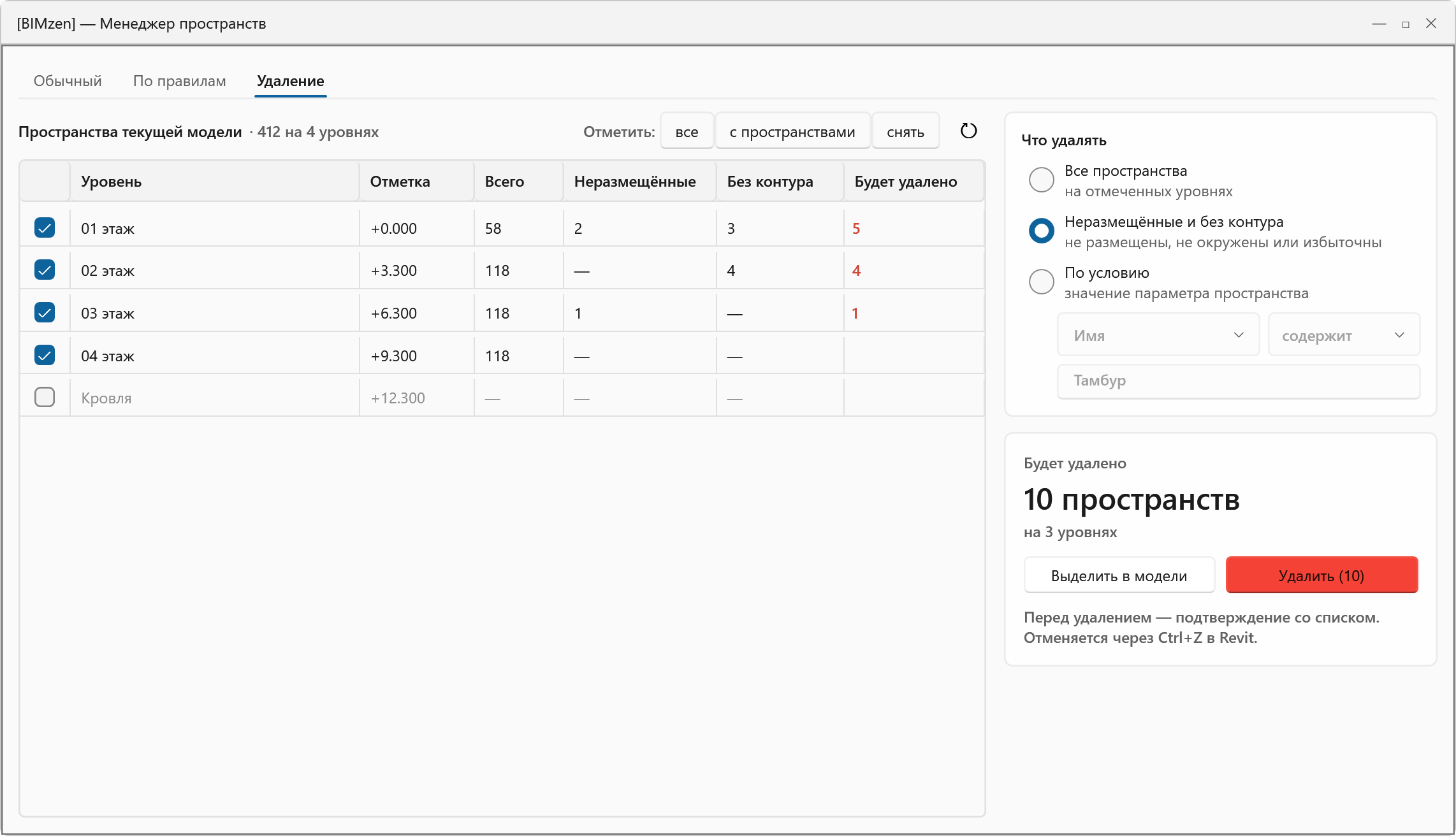Switch to the По правилам tab
Viewport: 1456px width, 836px height.
pyautogui.click(x=180, y=81)
